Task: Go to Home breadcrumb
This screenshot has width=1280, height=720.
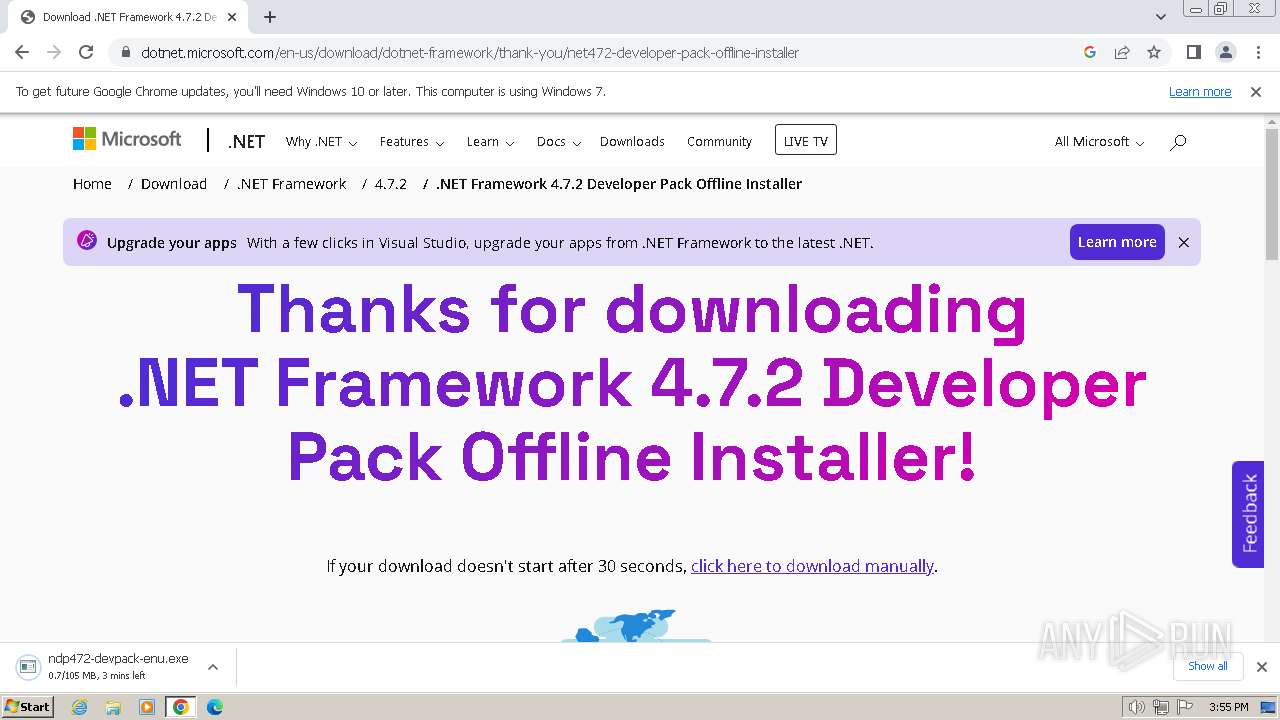Action: pyautogui.click(x=92, y=184)
